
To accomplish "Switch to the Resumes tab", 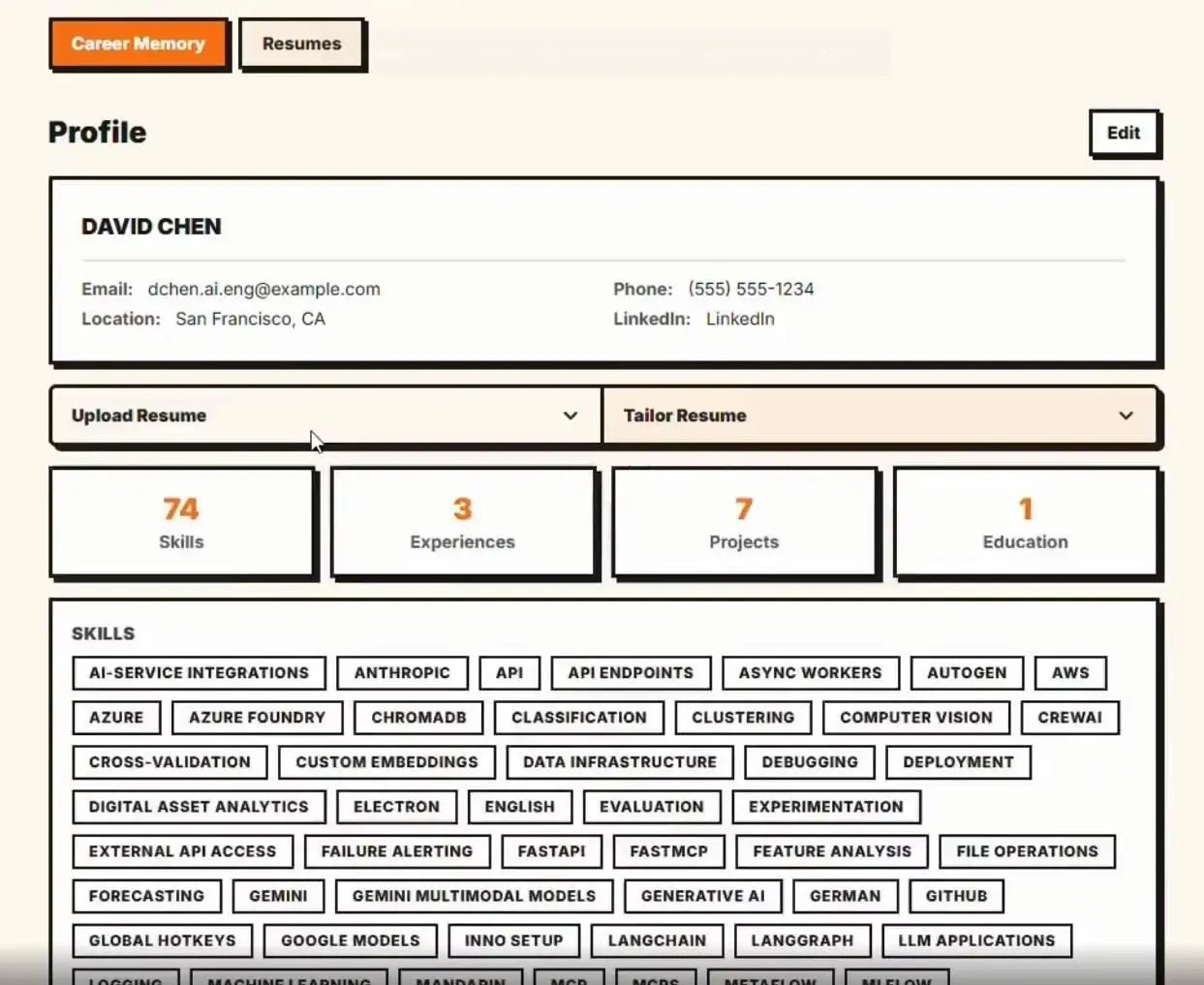I will (301, 44).
